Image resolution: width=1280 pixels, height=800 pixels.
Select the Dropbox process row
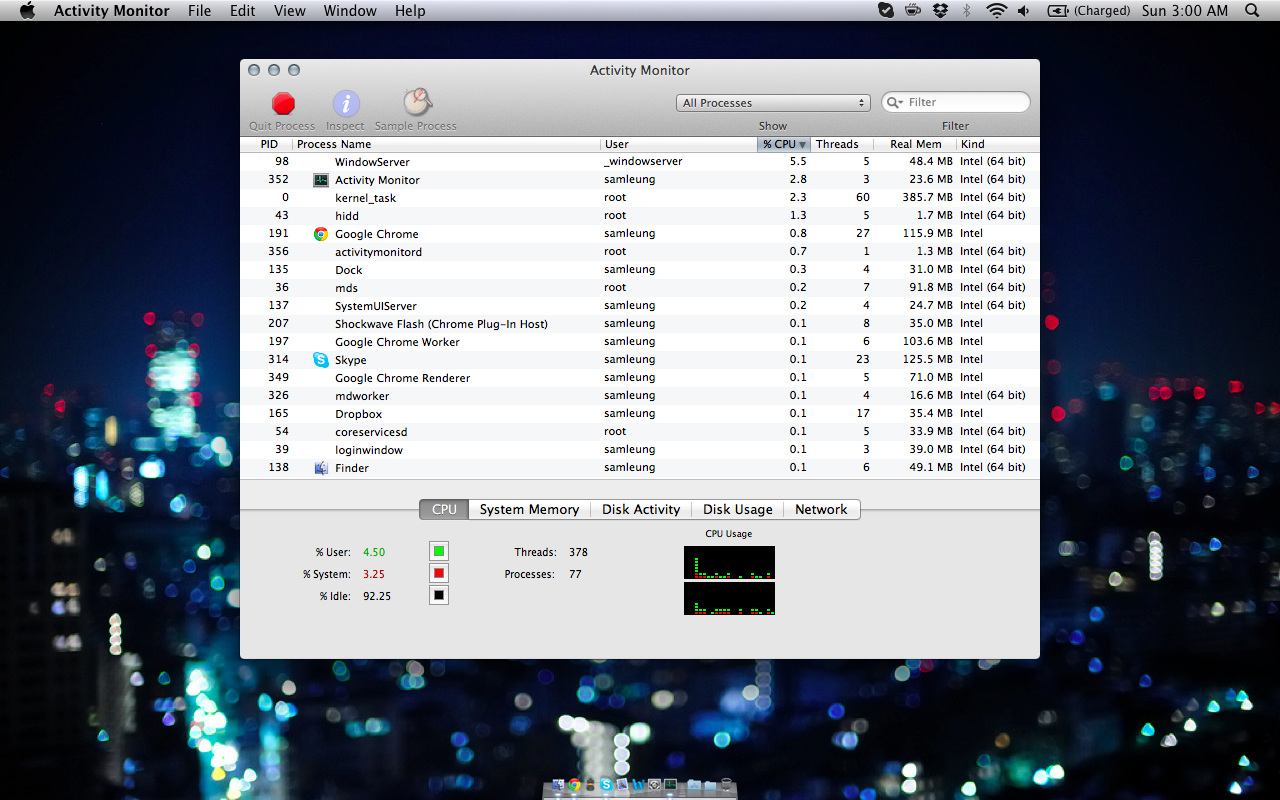pos(640,414)
